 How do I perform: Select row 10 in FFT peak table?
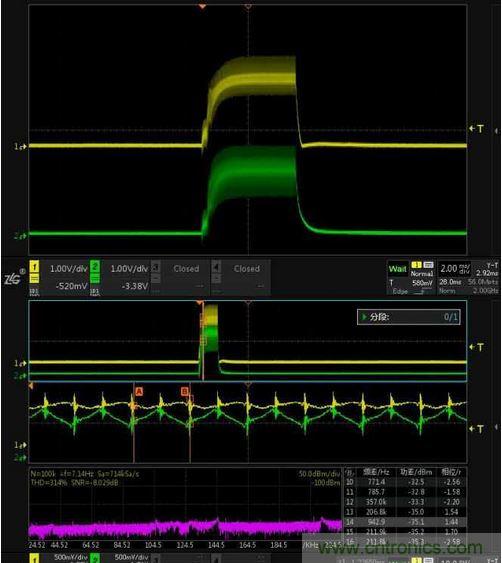click(405, 482)
